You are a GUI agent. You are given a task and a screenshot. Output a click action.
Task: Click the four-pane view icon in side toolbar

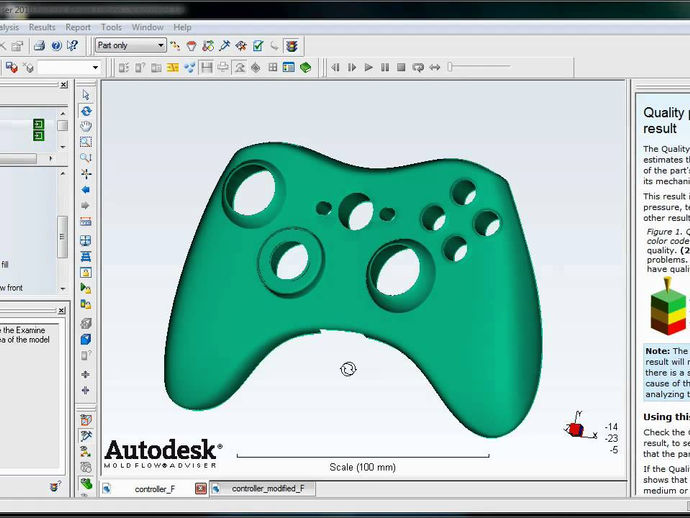coord(86,240)
